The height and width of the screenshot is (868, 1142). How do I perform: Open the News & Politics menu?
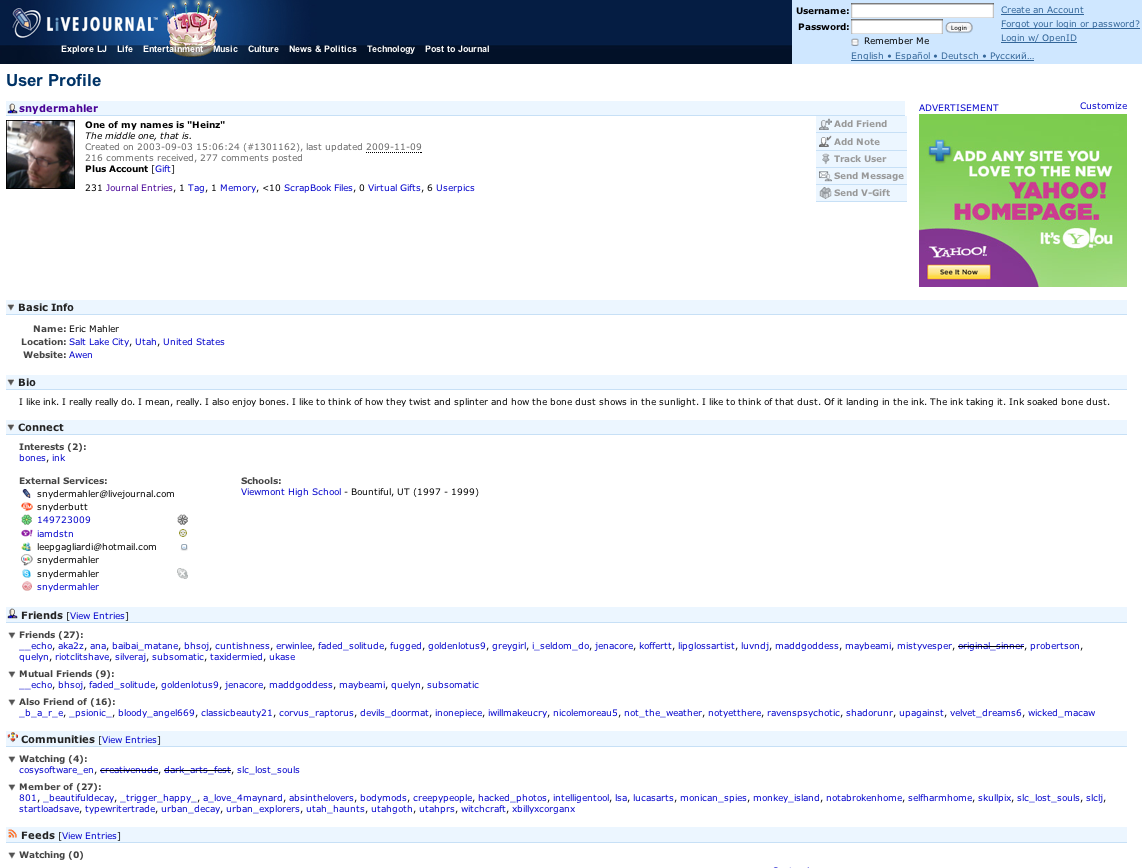point(323,49)
